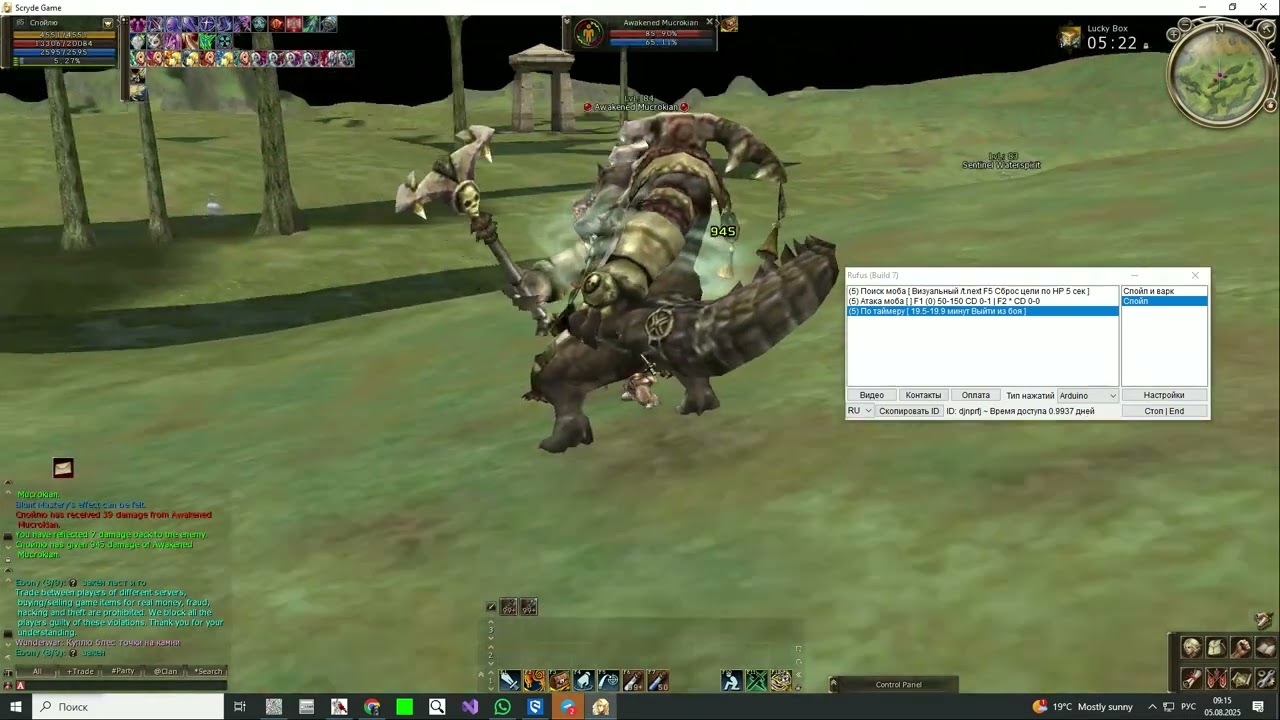Click the target's Awakened Mucrokian portrait icon

[589, 34]
